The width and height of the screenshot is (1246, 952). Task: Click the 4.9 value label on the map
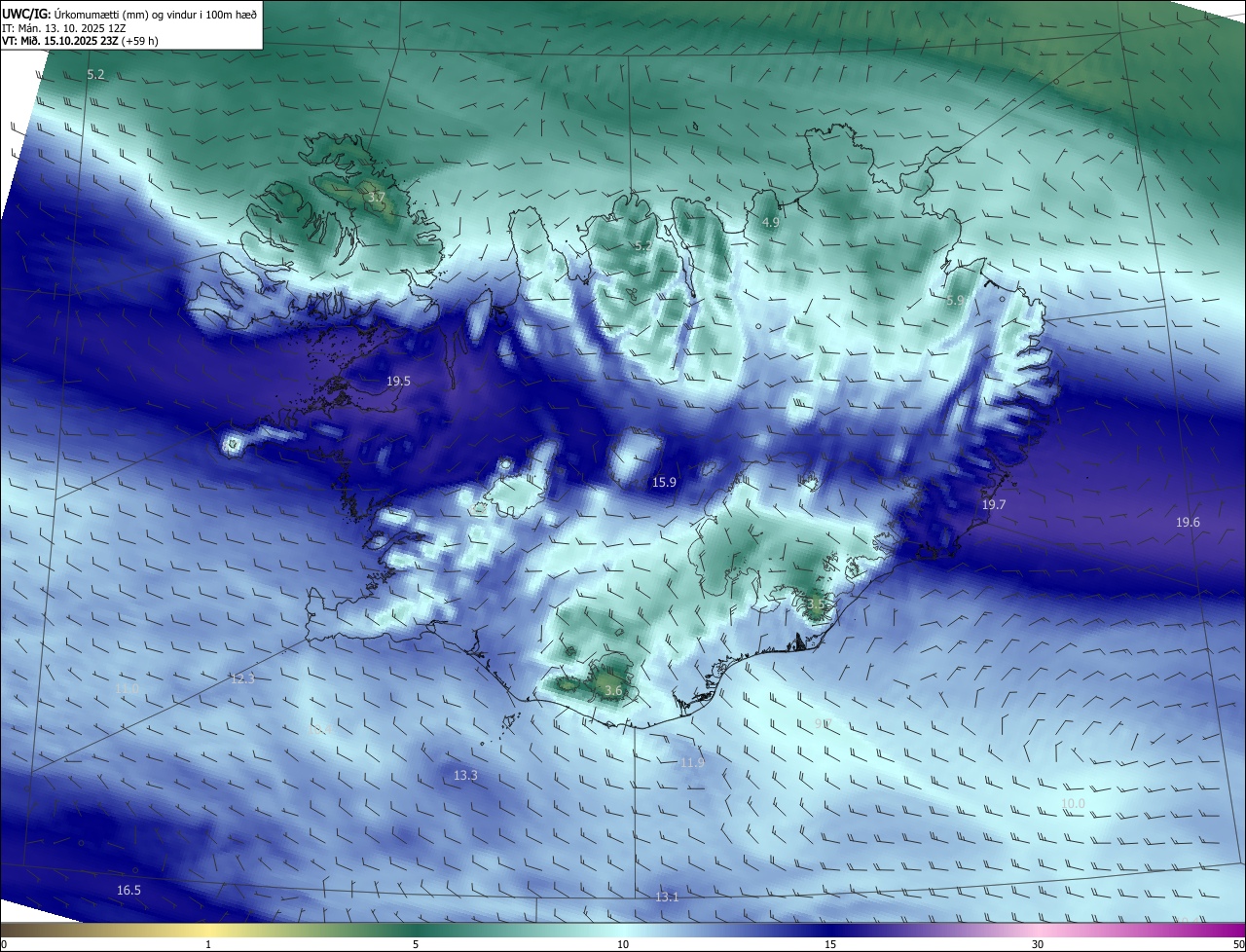tap(770, 223)
